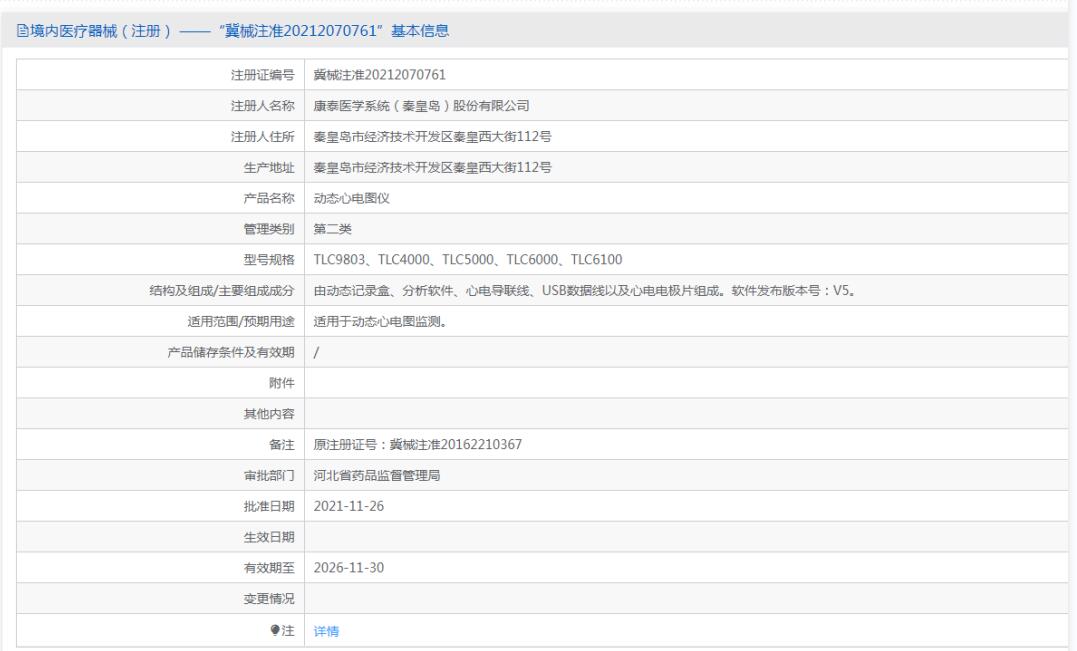Click the 生产地址 label
This screenshot has width=1077, height=651.
click(x=269, y=168)
